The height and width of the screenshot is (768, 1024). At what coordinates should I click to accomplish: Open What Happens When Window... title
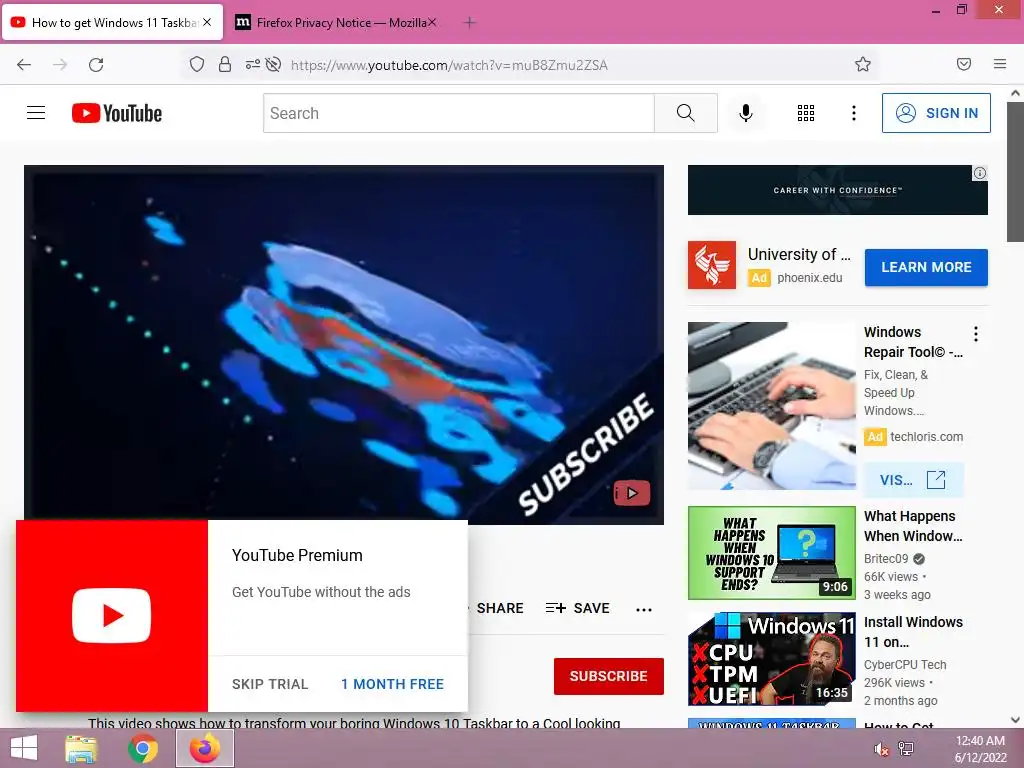pyautogui.click(x=912, y=526)
